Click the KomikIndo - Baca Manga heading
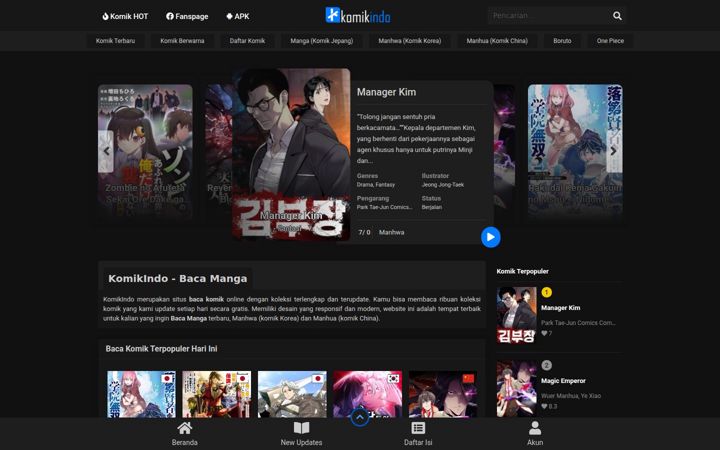720x450 pixels. tap(178, 278)
